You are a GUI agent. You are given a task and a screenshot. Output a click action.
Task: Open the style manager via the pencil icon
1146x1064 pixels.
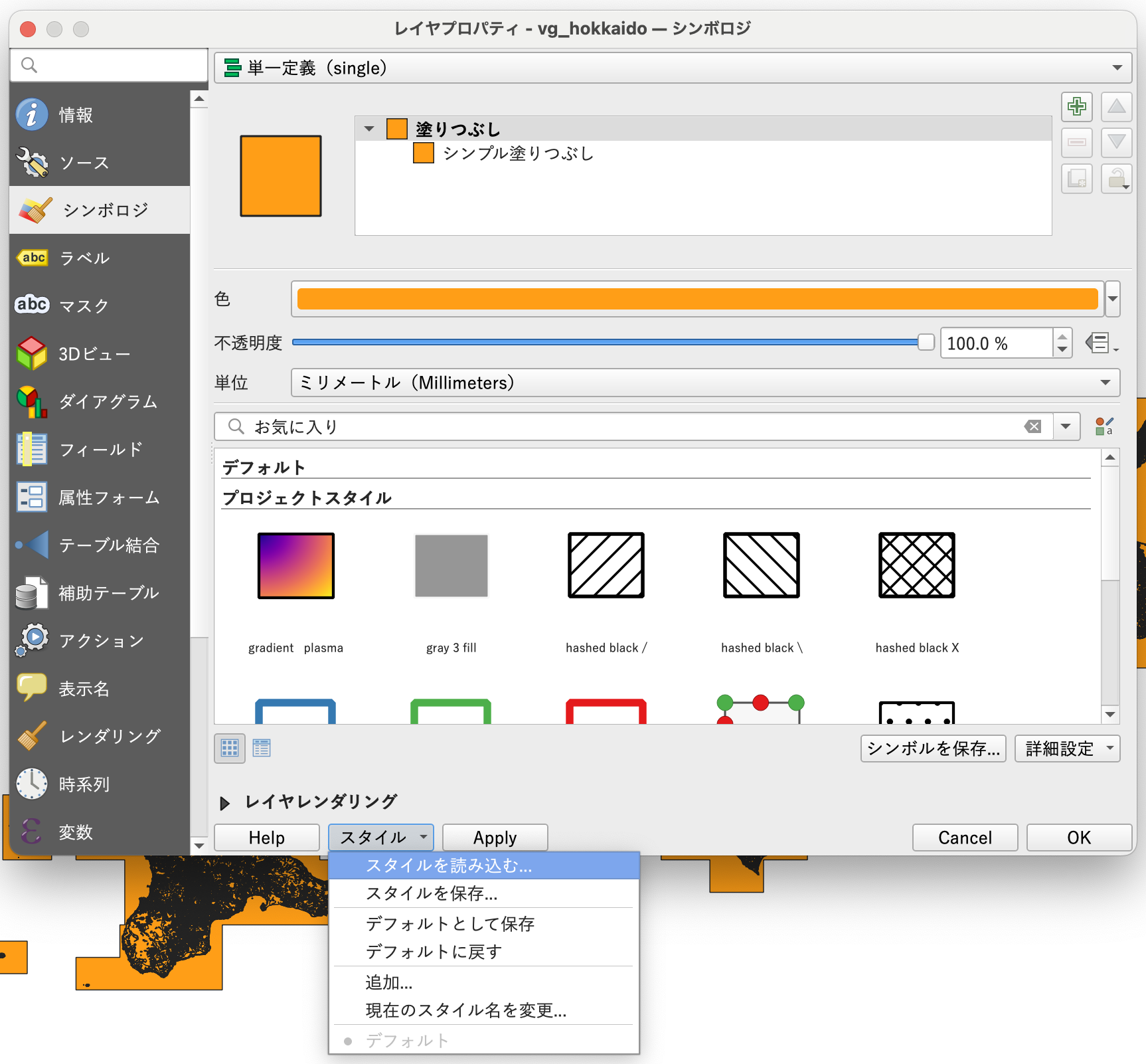coord(1104,426)
